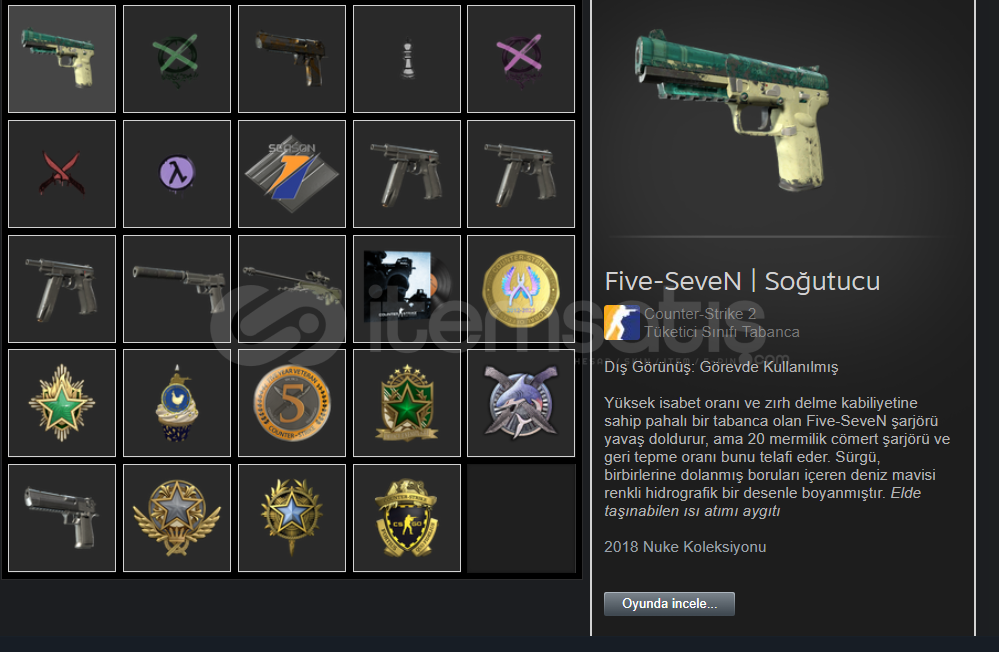Click the Oyunda incele button
This screenshot has width=999, height=652.
click(x=669, y=604)
